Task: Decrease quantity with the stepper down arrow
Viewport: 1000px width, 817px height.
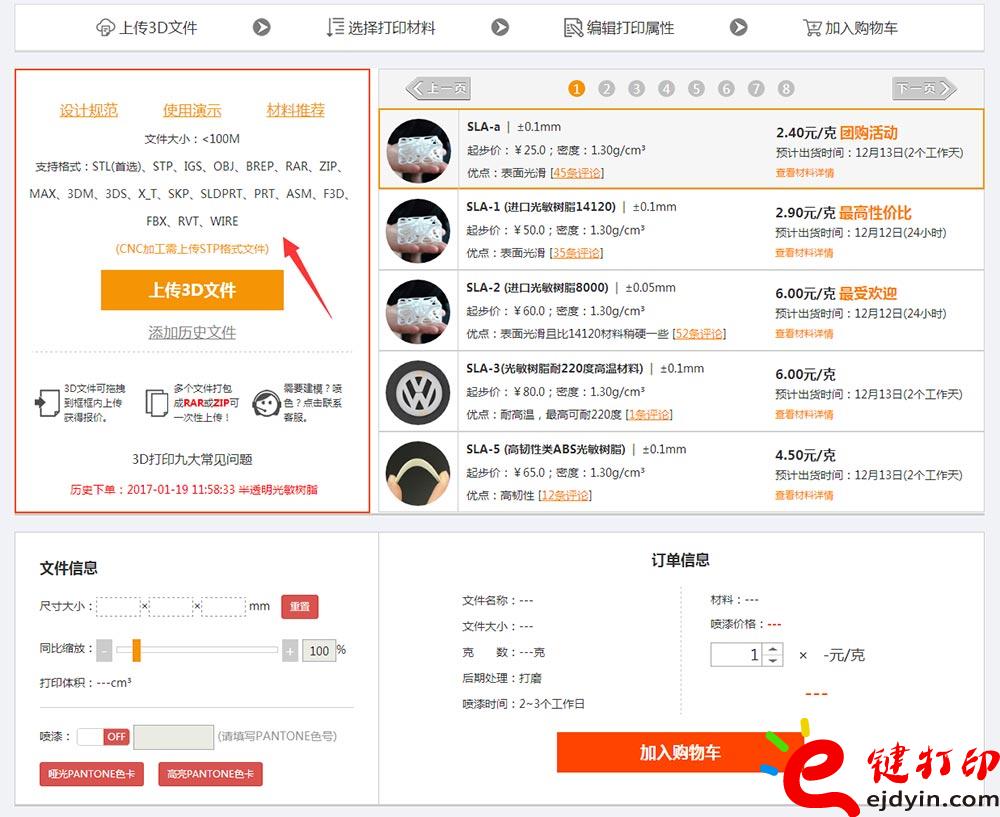Action: point(772,661)
